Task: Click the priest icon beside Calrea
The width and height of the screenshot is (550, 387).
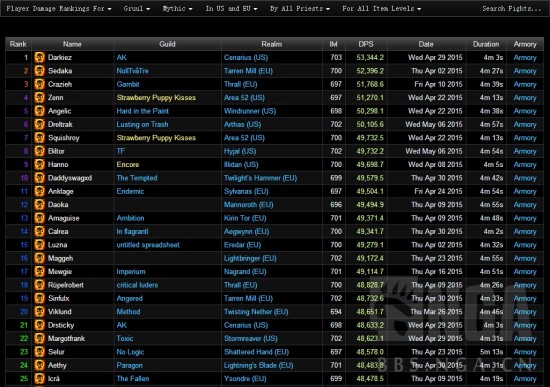Action: point(39,232)
